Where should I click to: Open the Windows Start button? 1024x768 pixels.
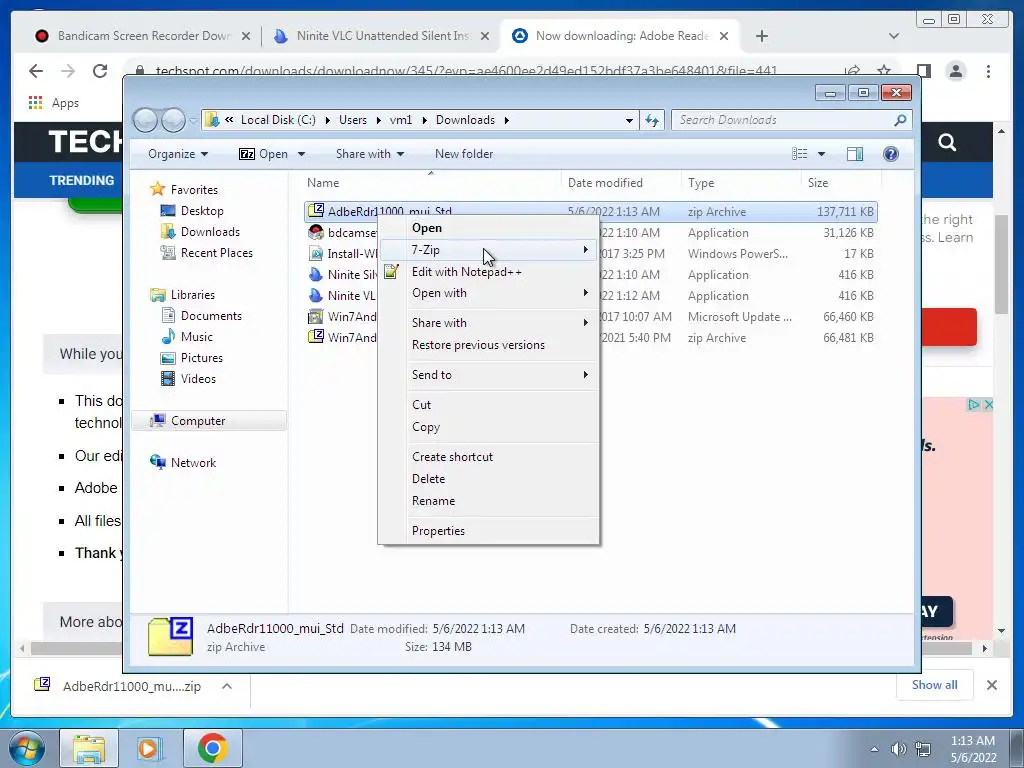[x=26, y=748]
